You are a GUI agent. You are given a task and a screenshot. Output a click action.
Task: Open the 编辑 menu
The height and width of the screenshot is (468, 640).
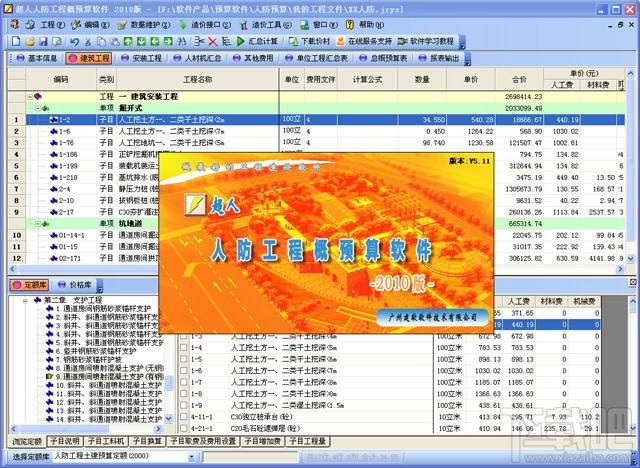click(91, 25)
